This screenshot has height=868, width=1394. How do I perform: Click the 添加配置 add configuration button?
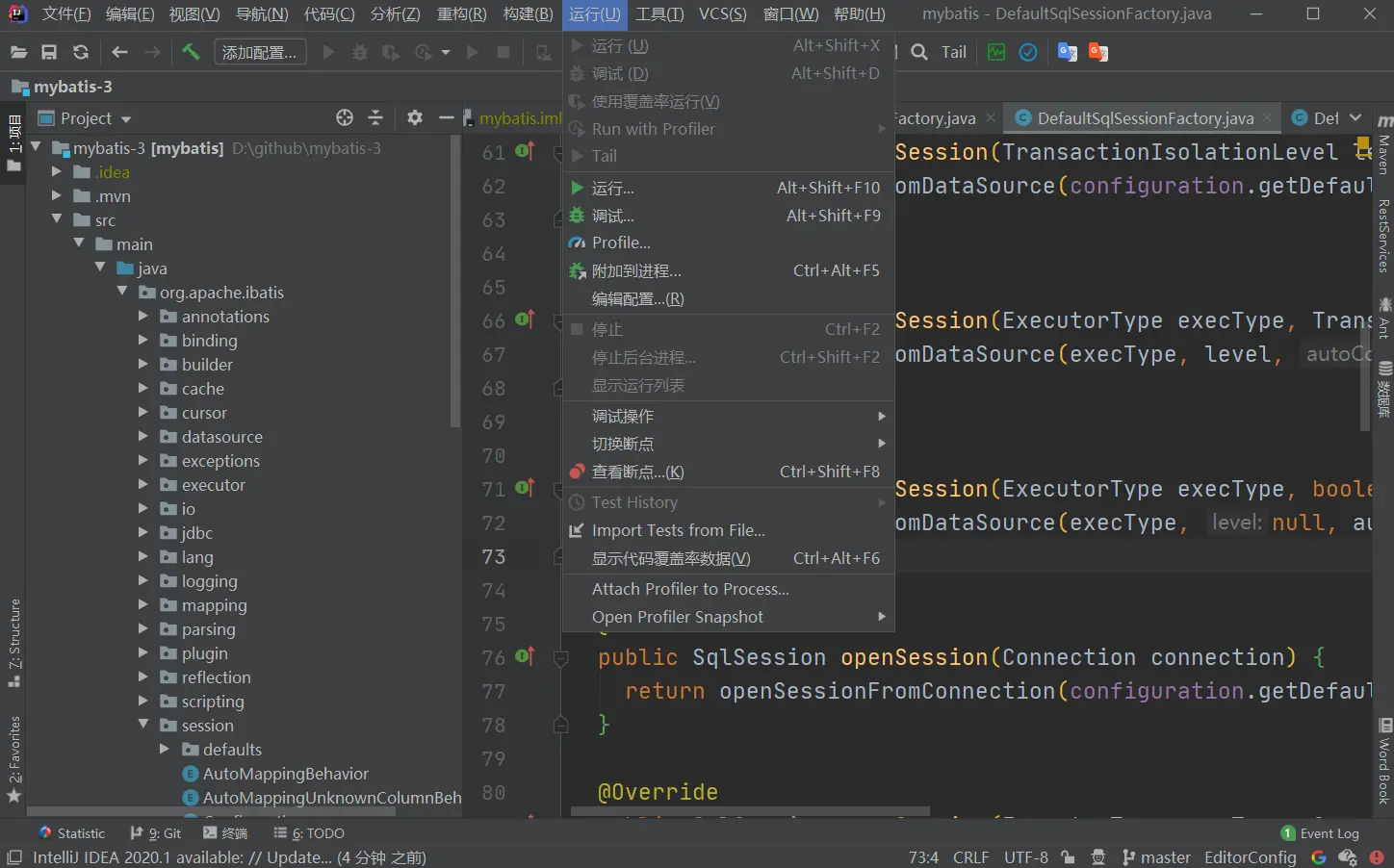point(260,52)
